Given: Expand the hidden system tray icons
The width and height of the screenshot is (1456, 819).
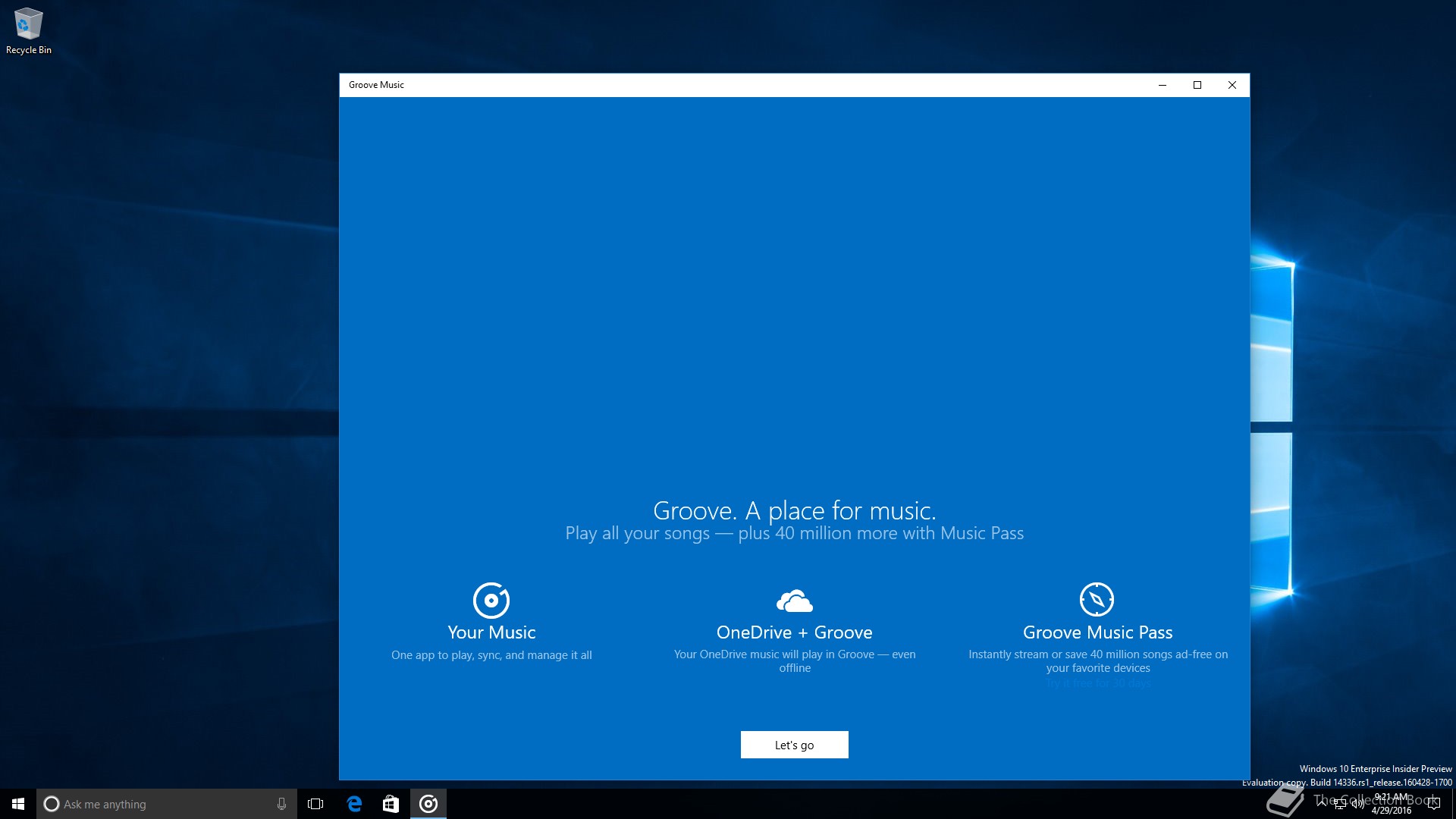Looking at the screenshot, I should click(1322, 802).
